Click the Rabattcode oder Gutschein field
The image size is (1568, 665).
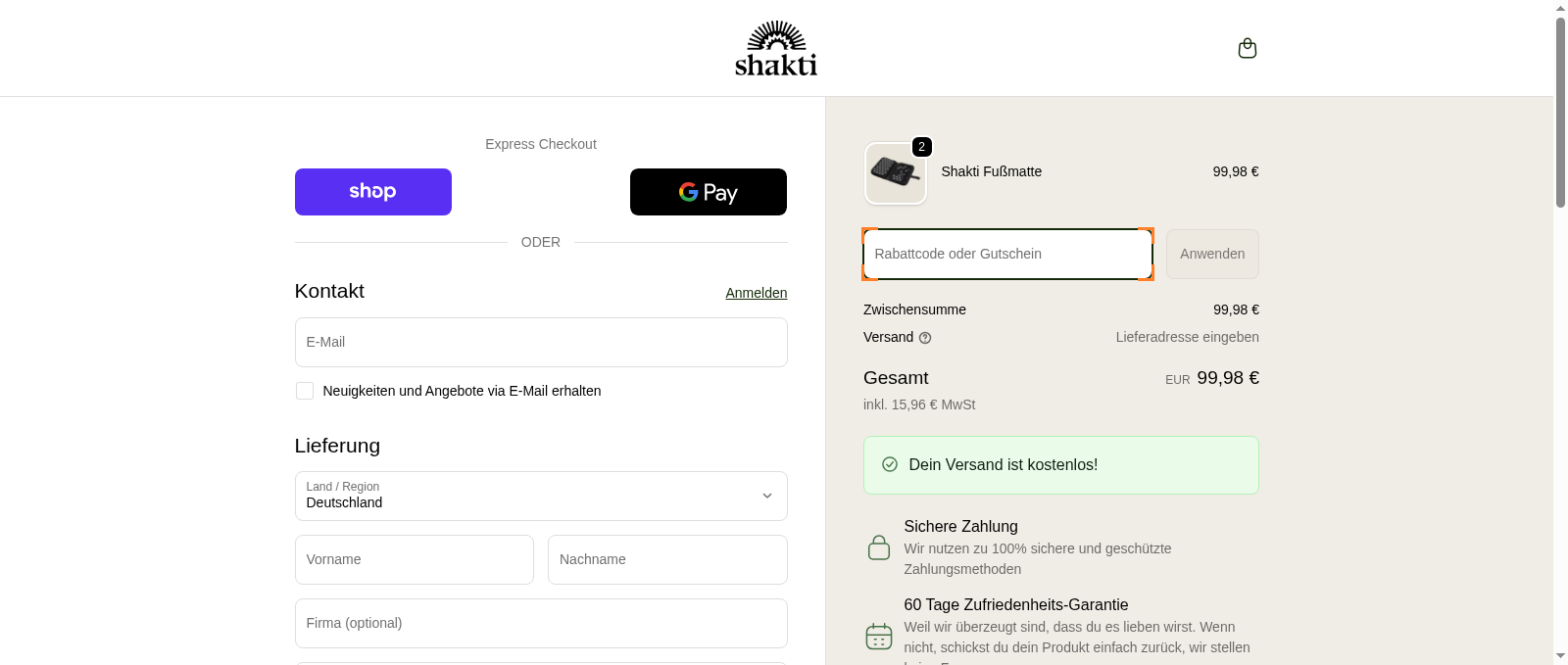tap(1006, 254)
